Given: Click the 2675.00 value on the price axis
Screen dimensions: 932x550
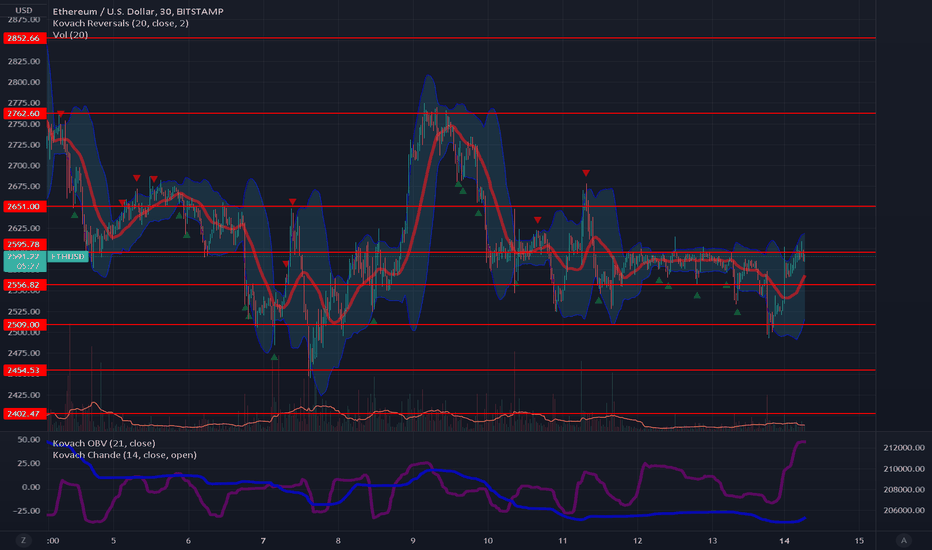Looking at the screenshot, I should [x=24, y=186].
